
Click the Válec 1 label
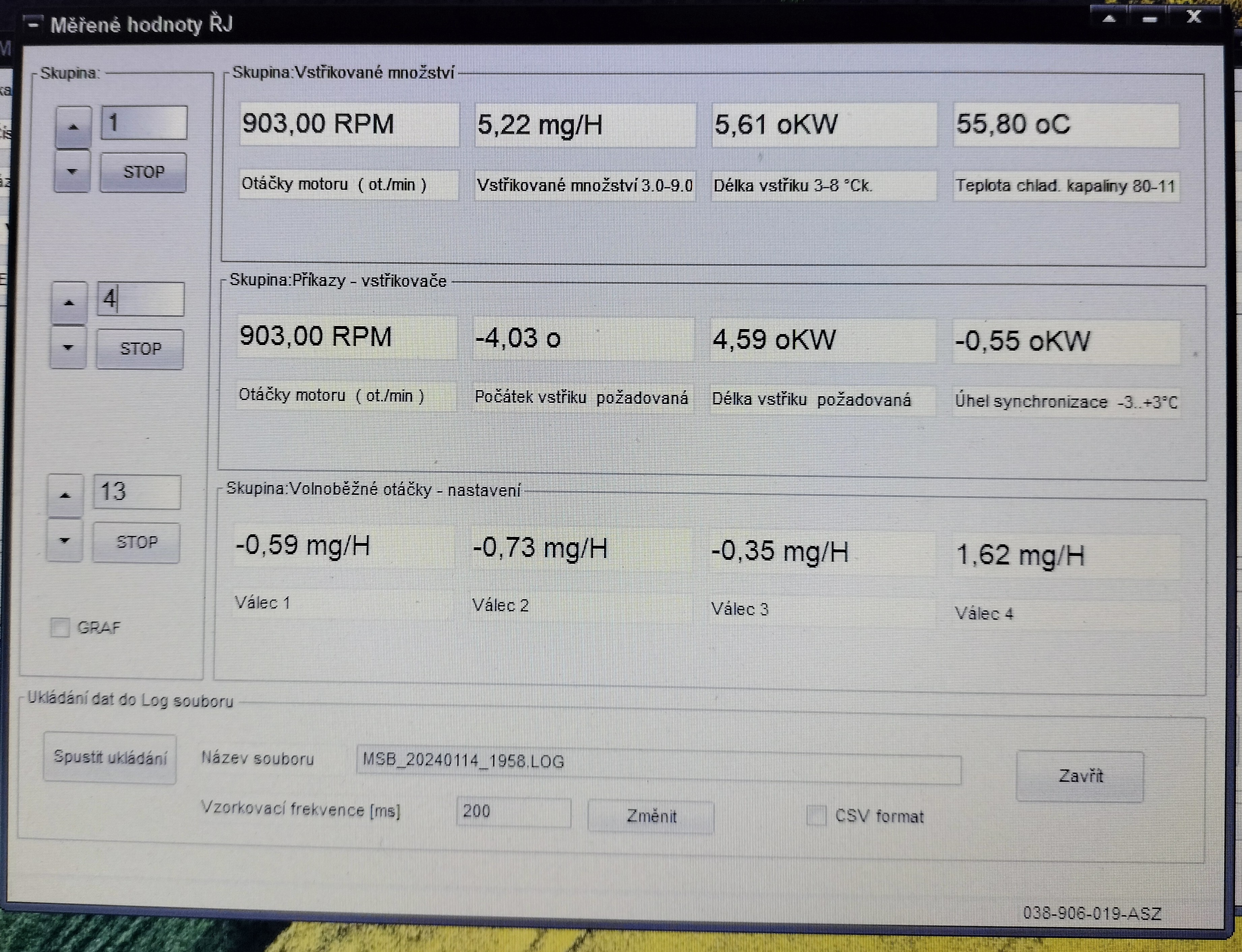click(262, 603)
